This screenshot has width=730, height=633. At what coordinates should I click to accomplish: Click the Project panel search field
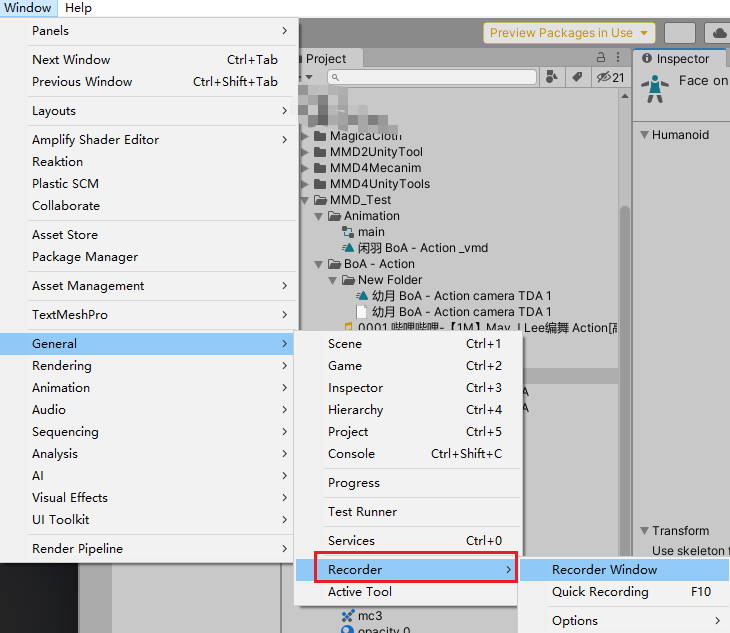coord(430,77)
